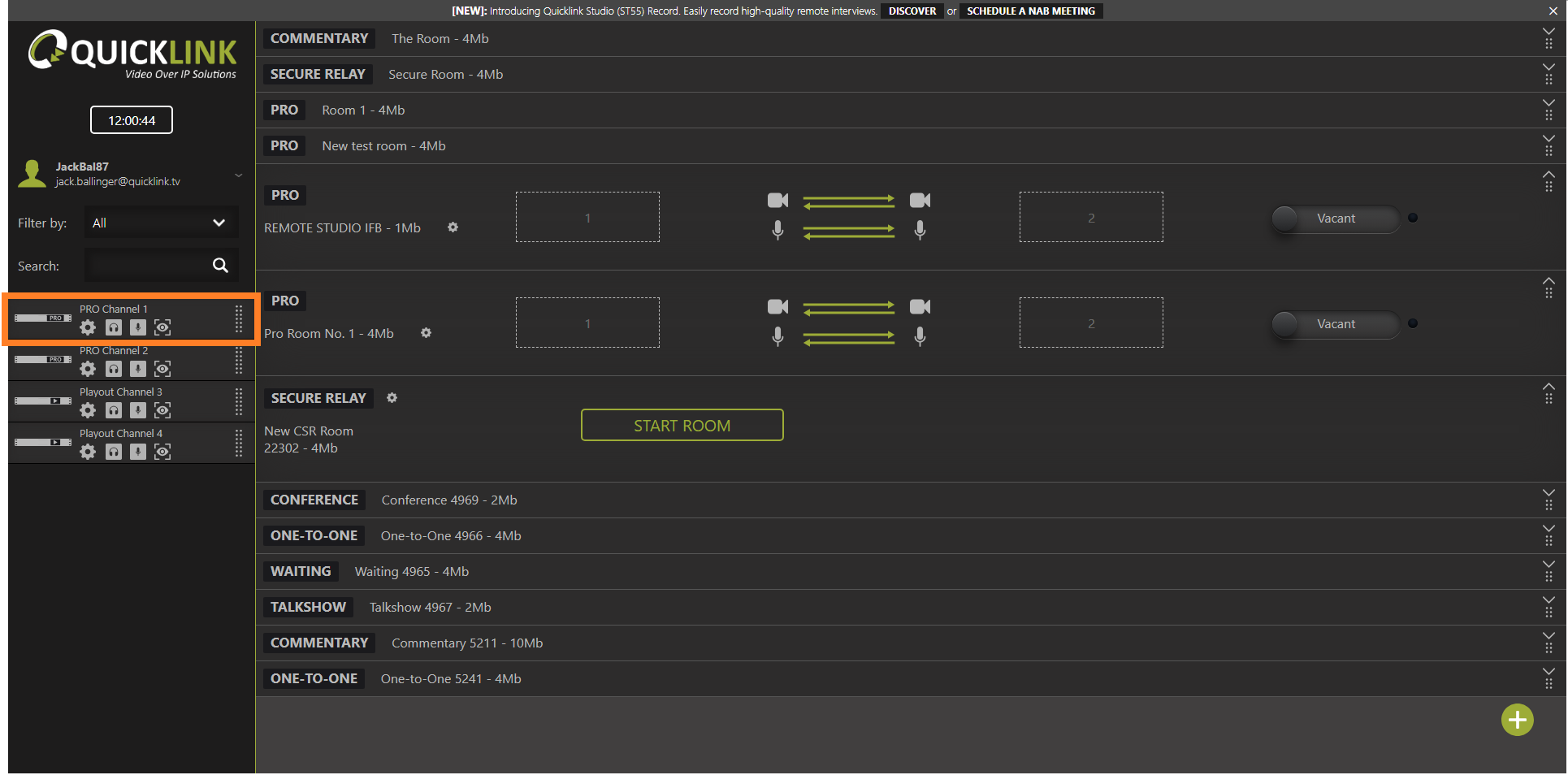Expand the New test room row chevron
Image resolution: width=1568 pixels, height=775 pixels.
coord(1549,139)
